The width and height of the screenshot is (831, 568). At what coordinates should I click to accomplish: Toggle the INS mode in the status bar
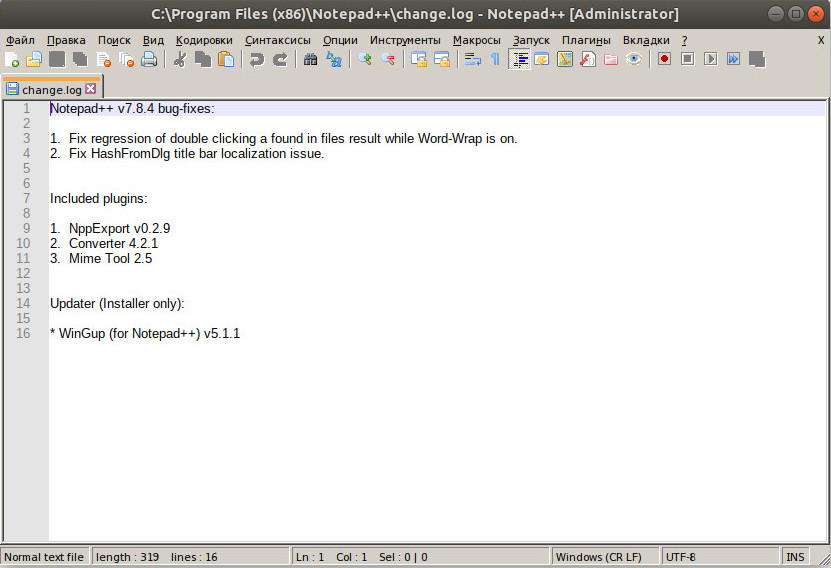pos(795,557)
